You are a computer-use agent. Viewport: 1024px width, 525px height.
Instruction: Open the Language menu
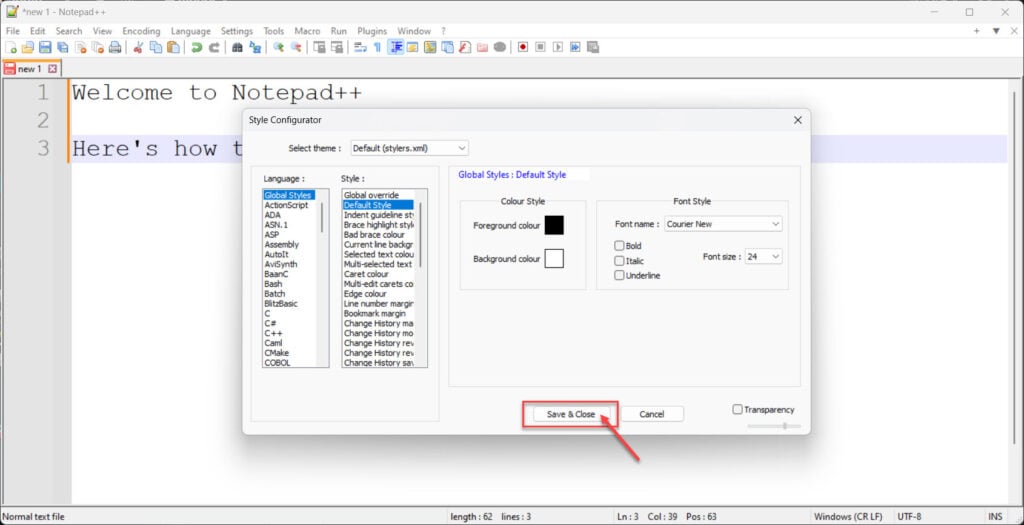[x=191, y=31]
